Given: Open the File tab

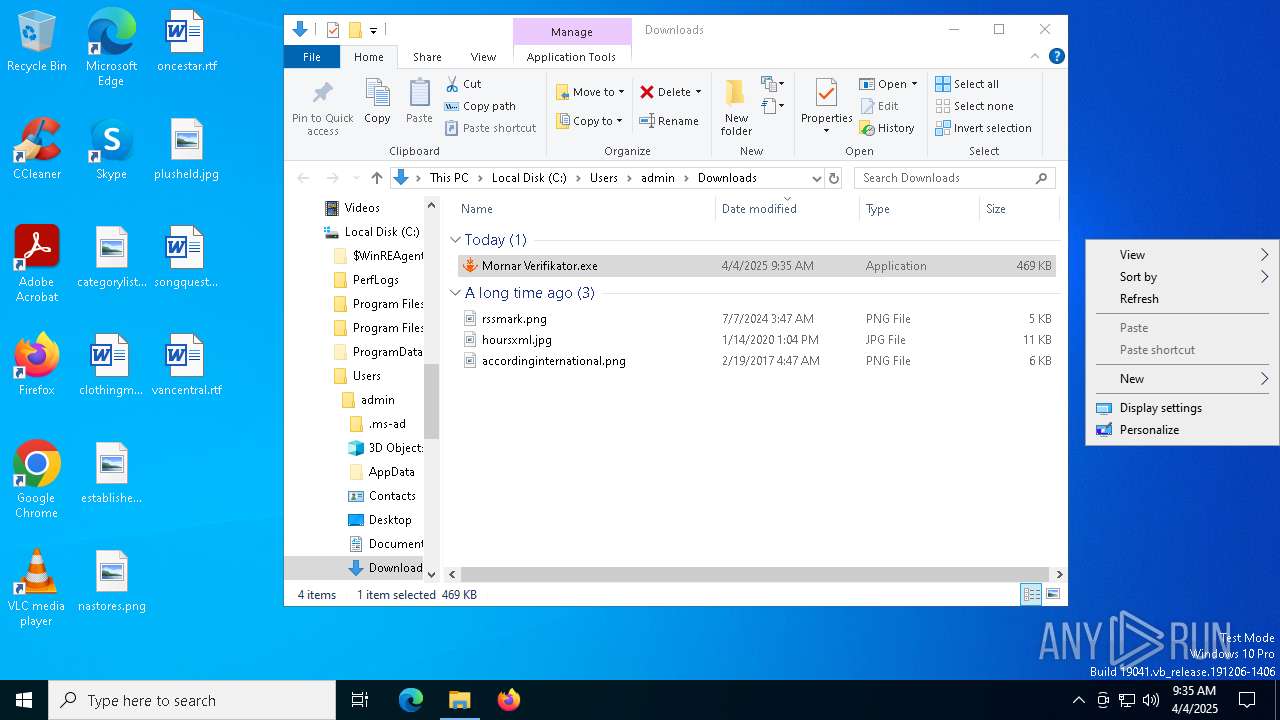Looking at the screenshot, I should point(312,57).
